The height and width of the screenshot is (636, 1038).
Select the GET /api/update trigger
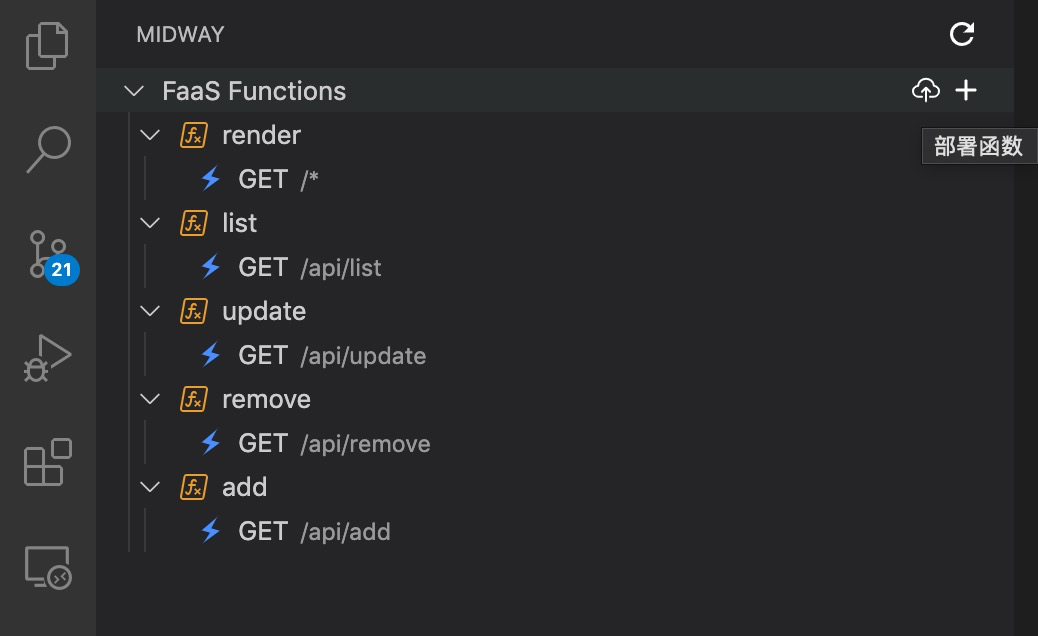332,355
